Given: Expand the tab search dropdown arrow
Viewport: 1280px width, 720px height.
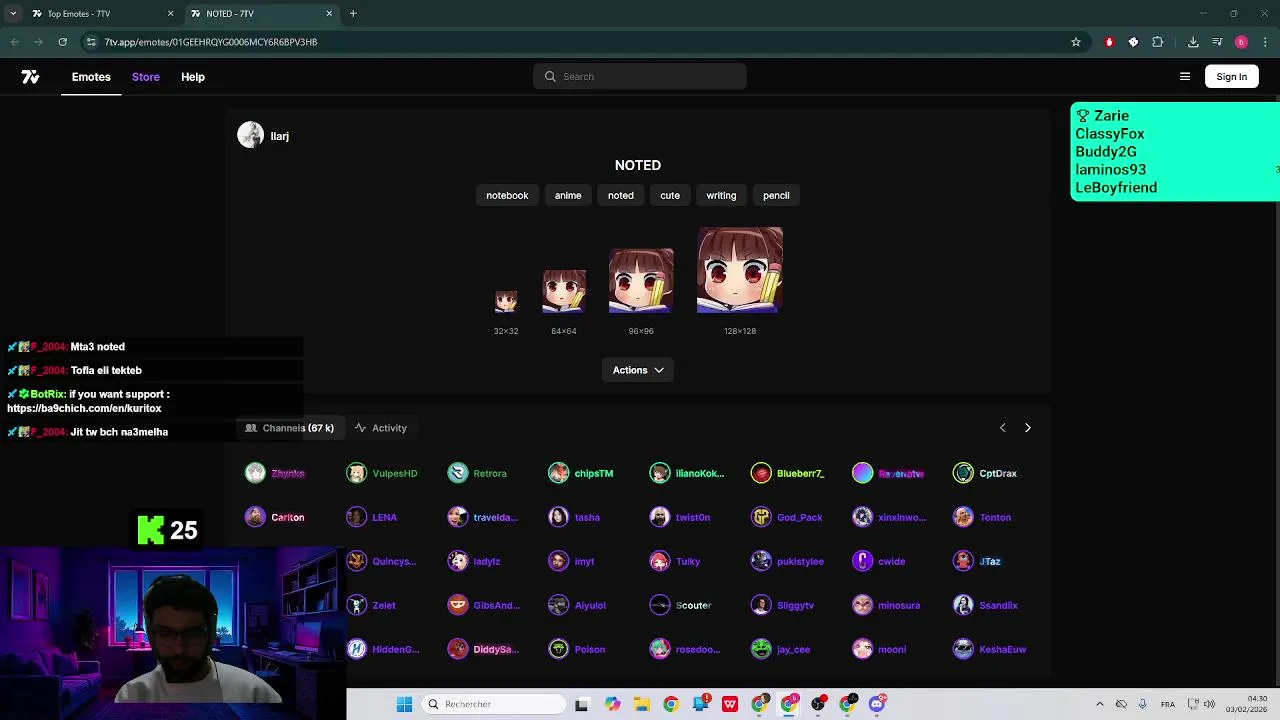Looking at the screenshot, I should click(13, 13).
